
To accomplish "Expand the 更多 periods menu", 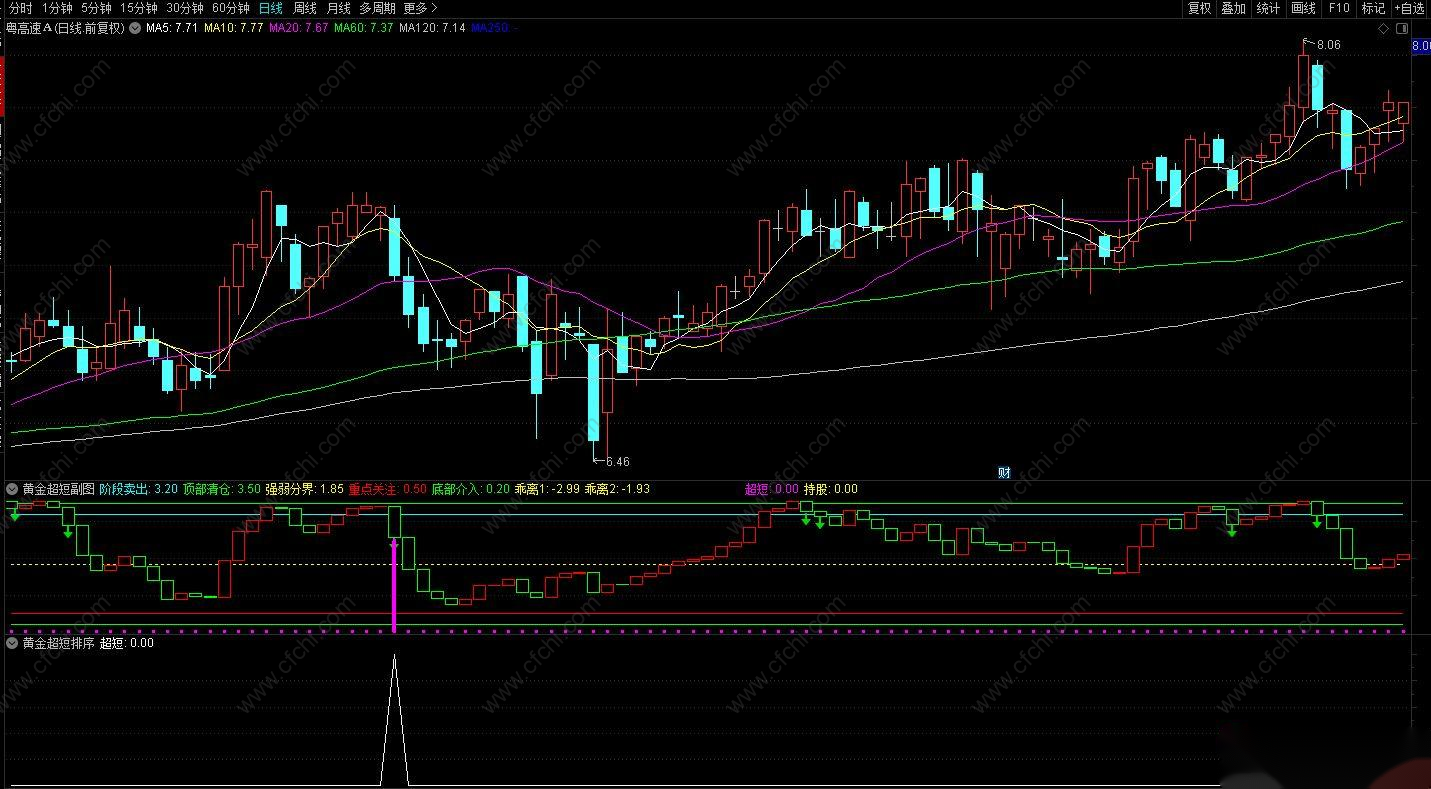I will 420,8.
